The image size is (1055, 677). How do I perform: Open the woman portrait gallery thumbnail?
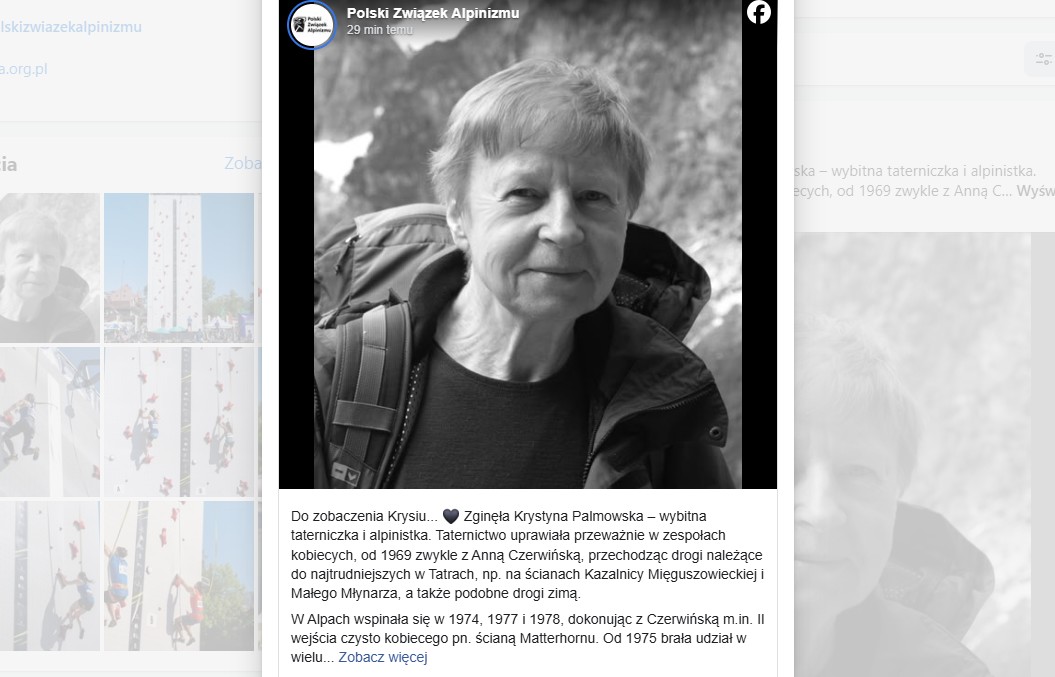50,268
